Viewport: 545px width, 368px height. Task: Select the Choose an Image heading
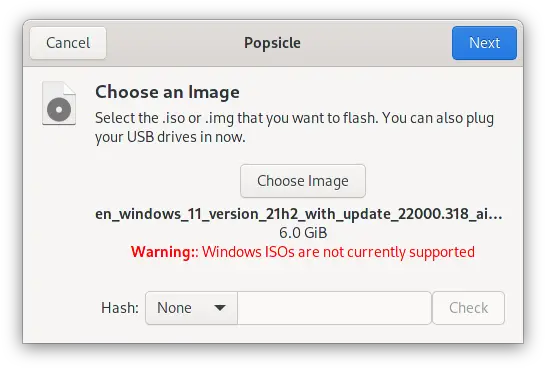tap(167, 92)
